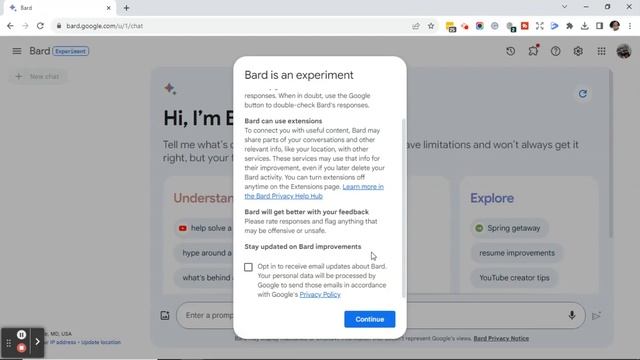Check the opt in email updates checkbox
The height and width of the screenshot is (360, 640).
[248, 267]
